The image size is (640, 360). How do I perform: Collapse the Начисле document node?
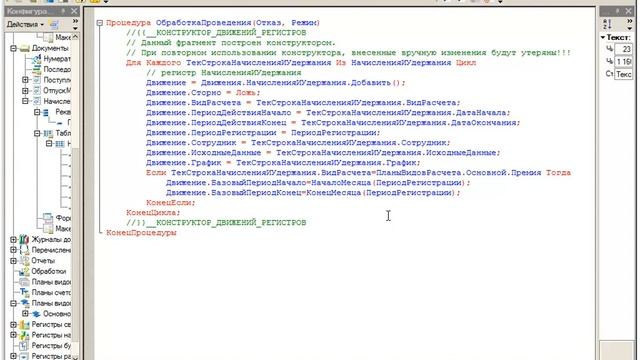[x=25, y=101]
